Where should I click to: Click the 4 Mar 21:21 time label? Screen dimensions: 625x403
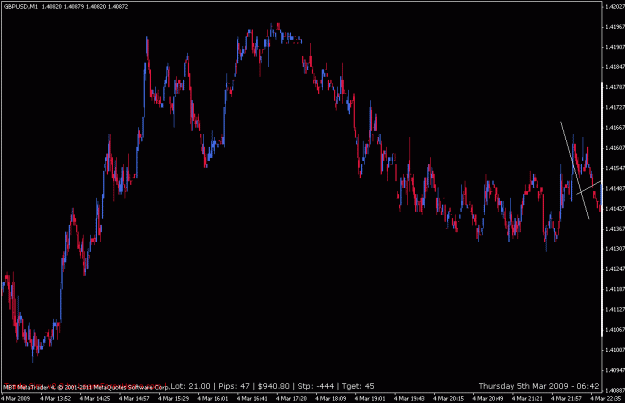click(x=527, y=398)
